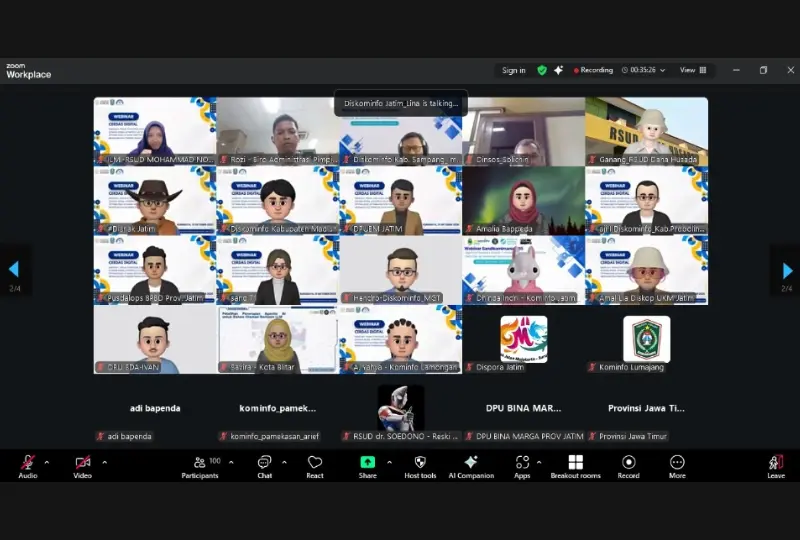The image size is (800, 540).
Task: Select the Kominfo Lumajang participant tile
Action: 646,340
